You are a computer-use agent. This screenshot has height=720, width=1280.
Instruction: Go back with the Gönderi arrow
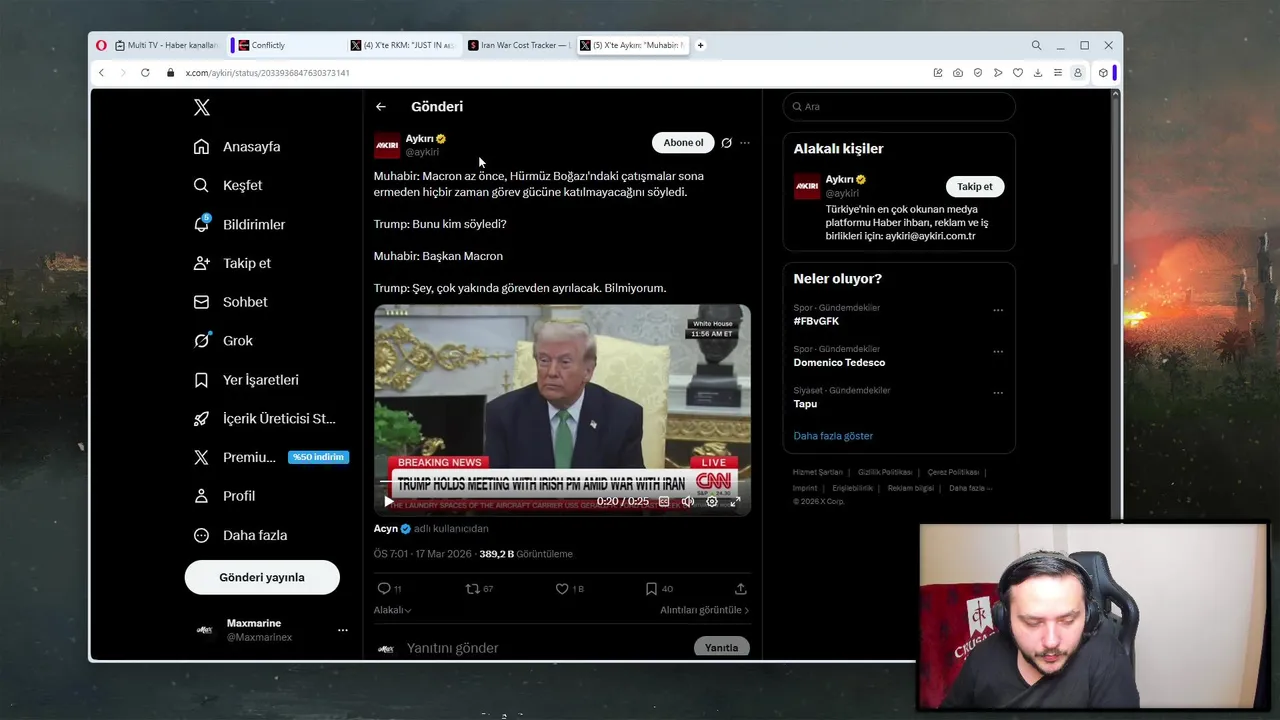click(x=381, y=107)
